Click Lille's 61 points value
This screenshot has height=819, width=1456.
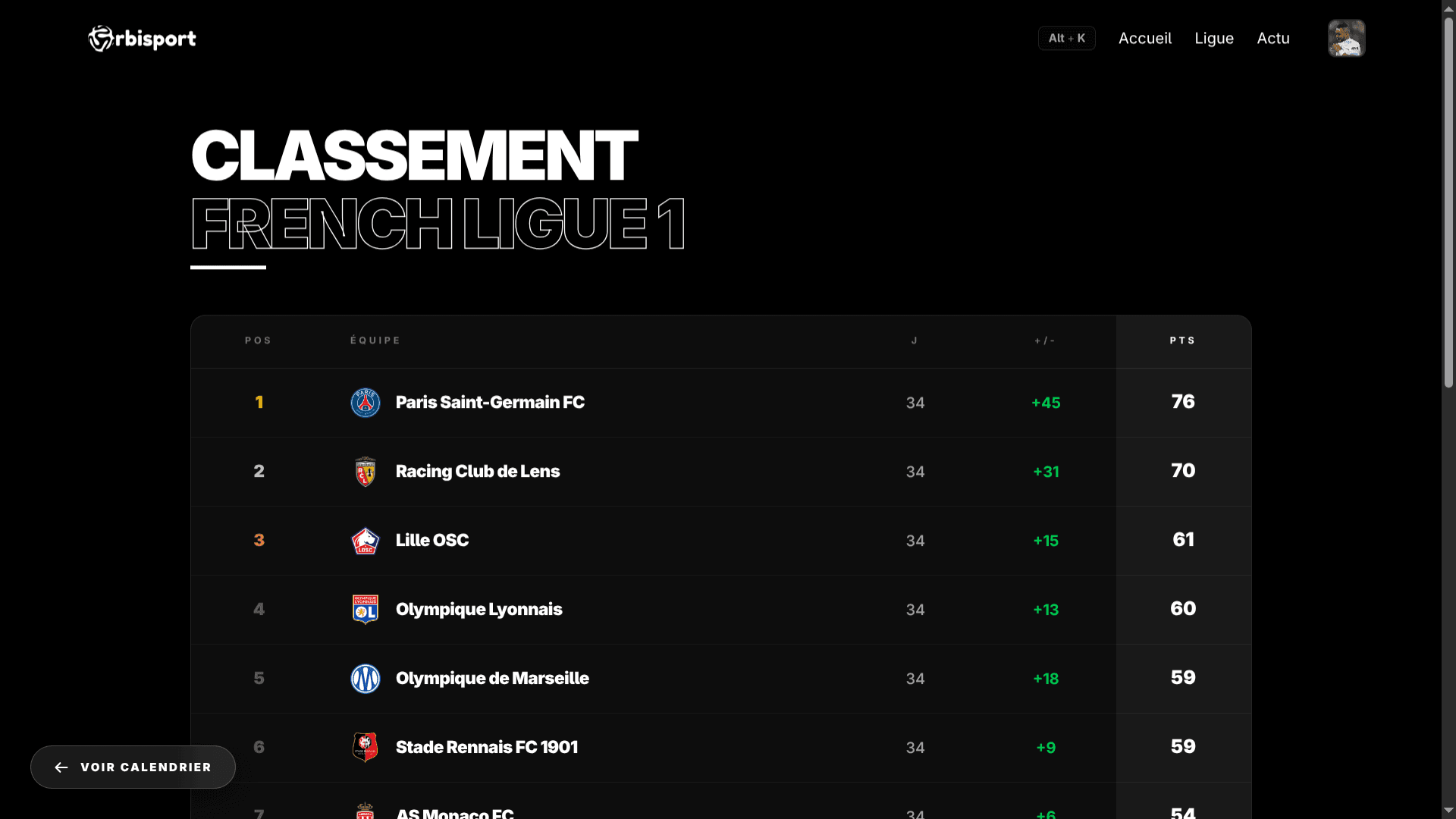coord(1183,540)
